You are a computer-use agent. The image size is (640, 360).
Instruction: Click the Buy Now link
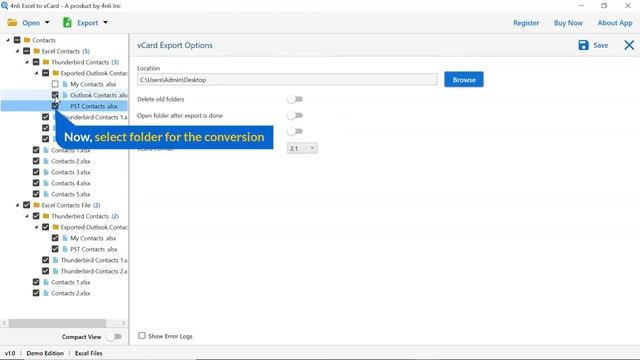[x=568, y=23]
